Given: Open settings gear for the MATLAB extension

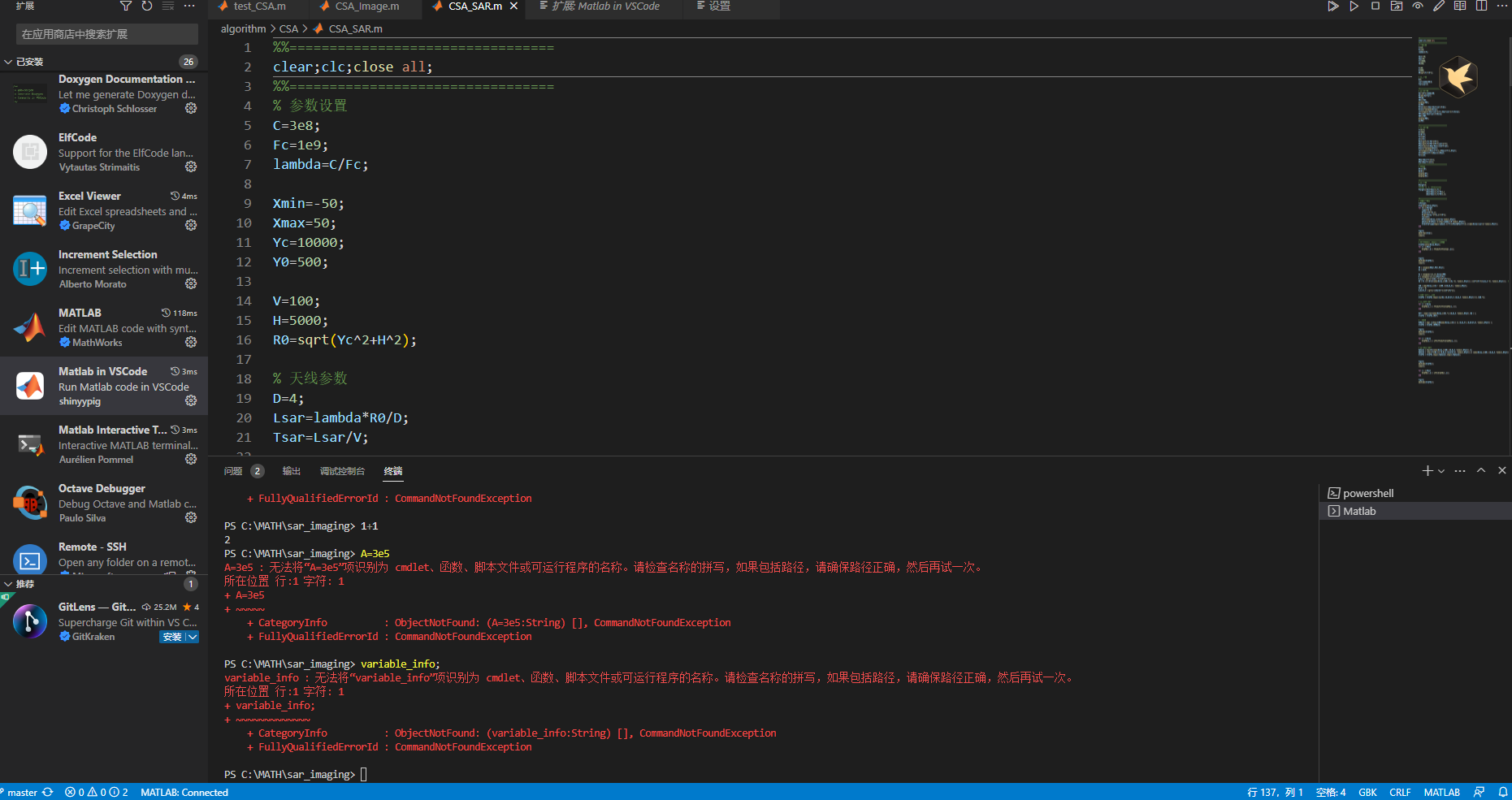Looking at the screenshot, I should (x=190, y=342).
